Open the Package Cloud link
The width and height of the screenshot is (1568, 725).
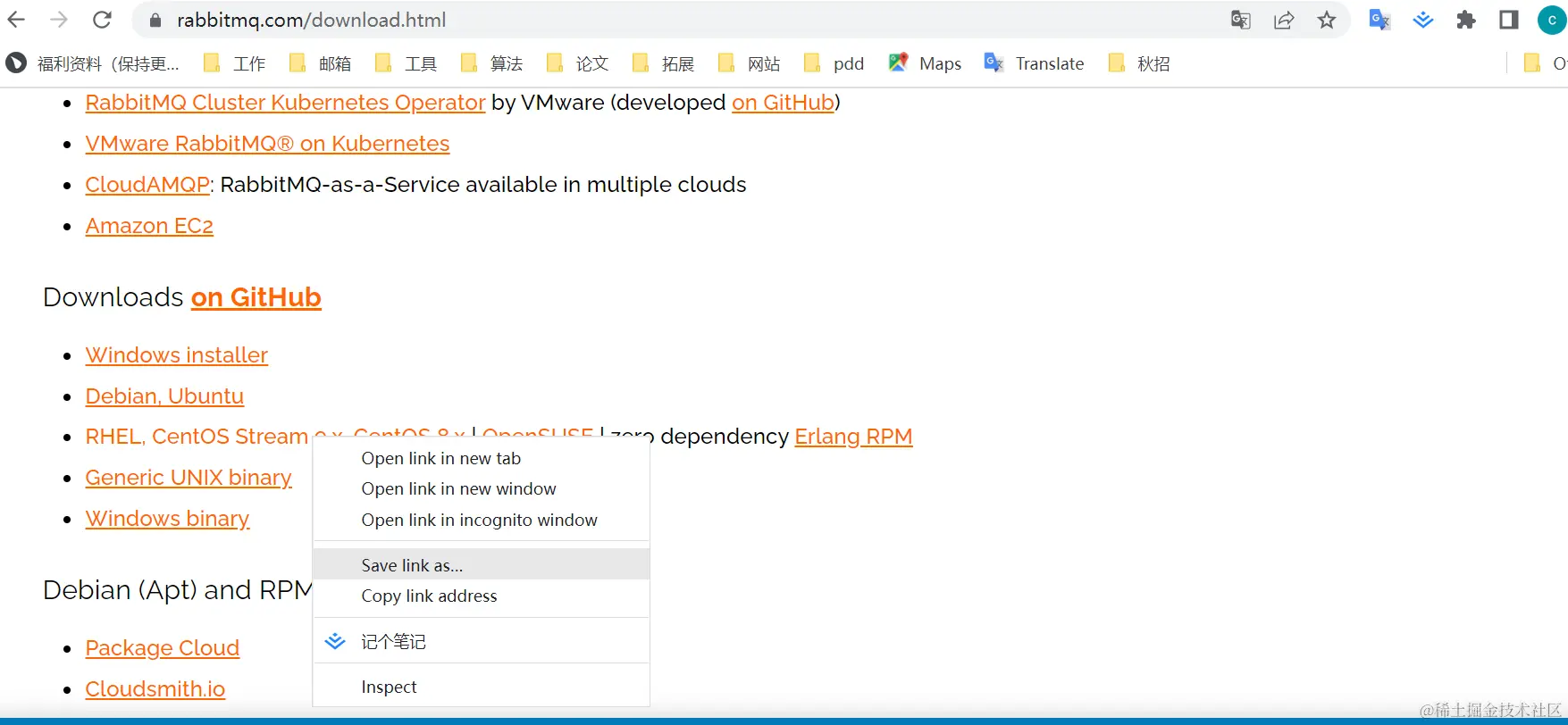(x=163, y=648)
